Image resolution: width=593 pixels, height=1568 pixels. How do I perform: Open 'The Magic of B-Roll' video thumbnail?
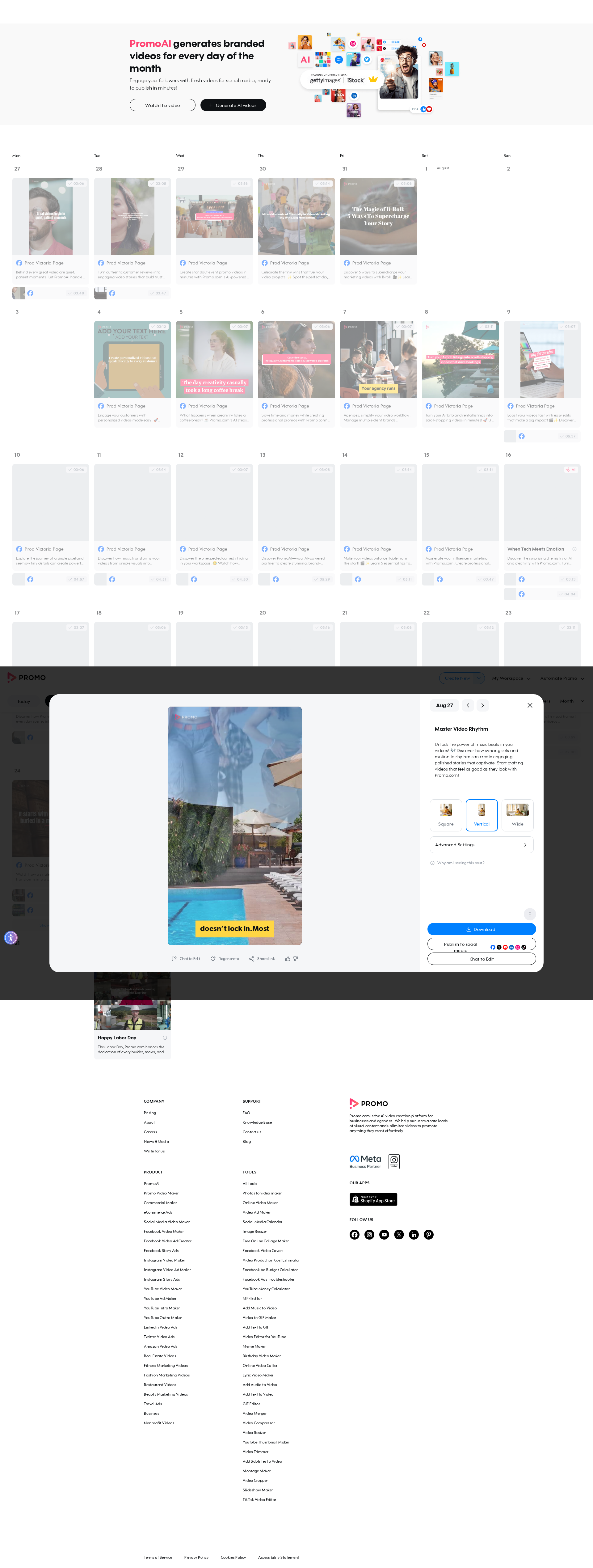pos(378,216)
